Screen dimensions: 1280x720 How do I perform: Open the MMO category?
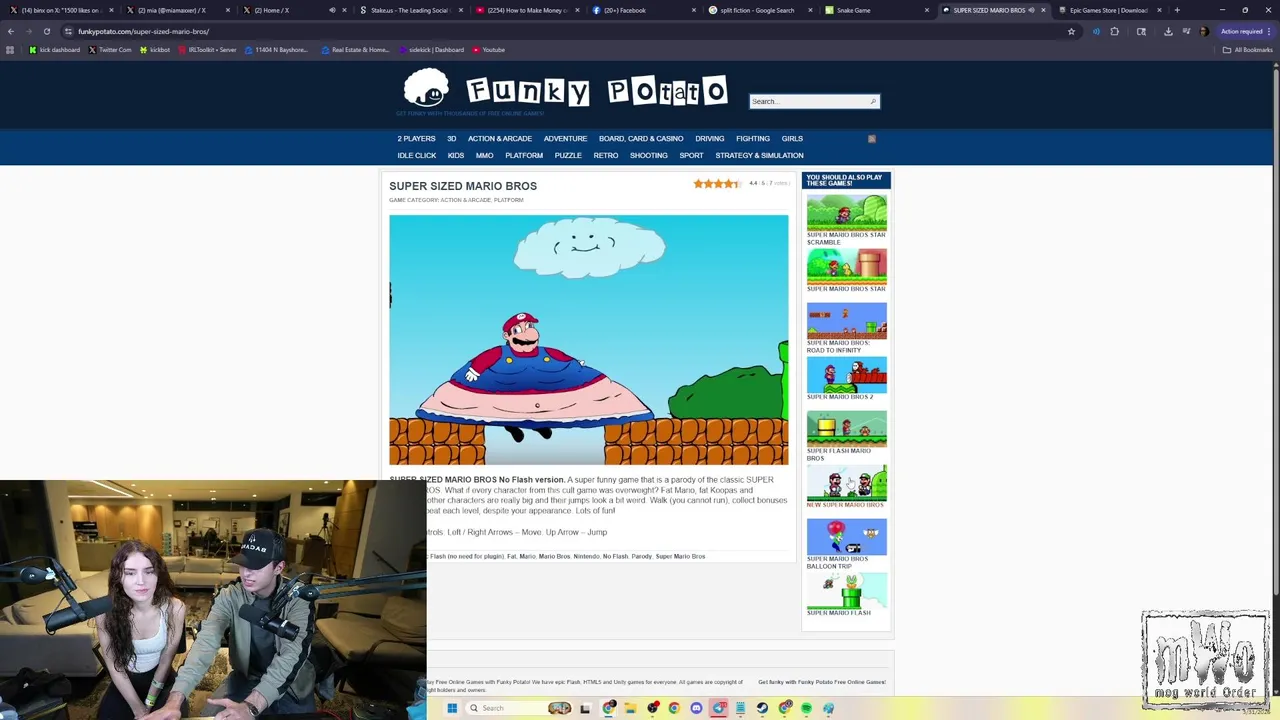click(x=484, y=155)
